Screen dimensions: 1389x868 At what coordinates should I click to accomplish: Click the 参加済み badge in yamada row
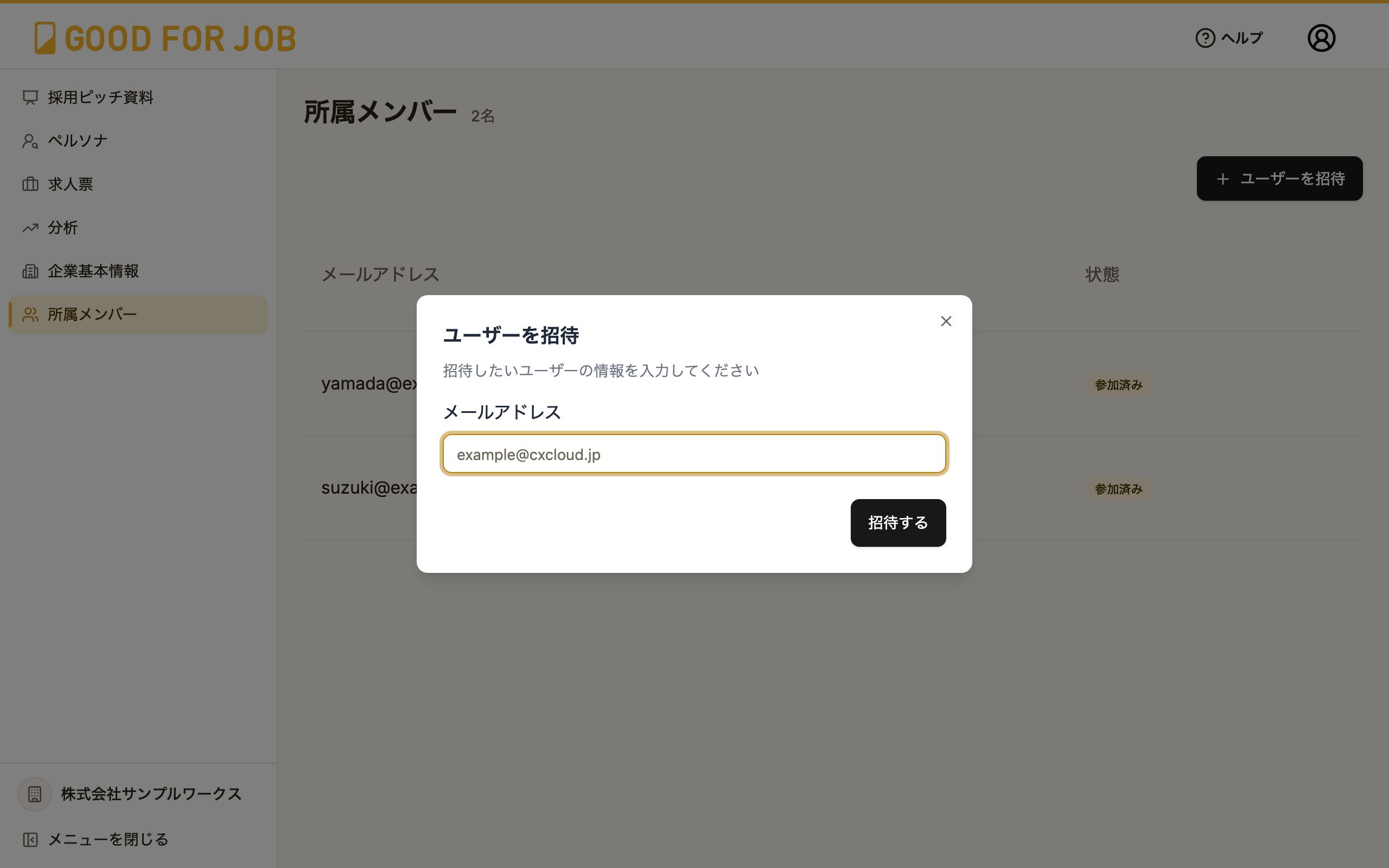pyautogui.click(x=1118, y=385)
